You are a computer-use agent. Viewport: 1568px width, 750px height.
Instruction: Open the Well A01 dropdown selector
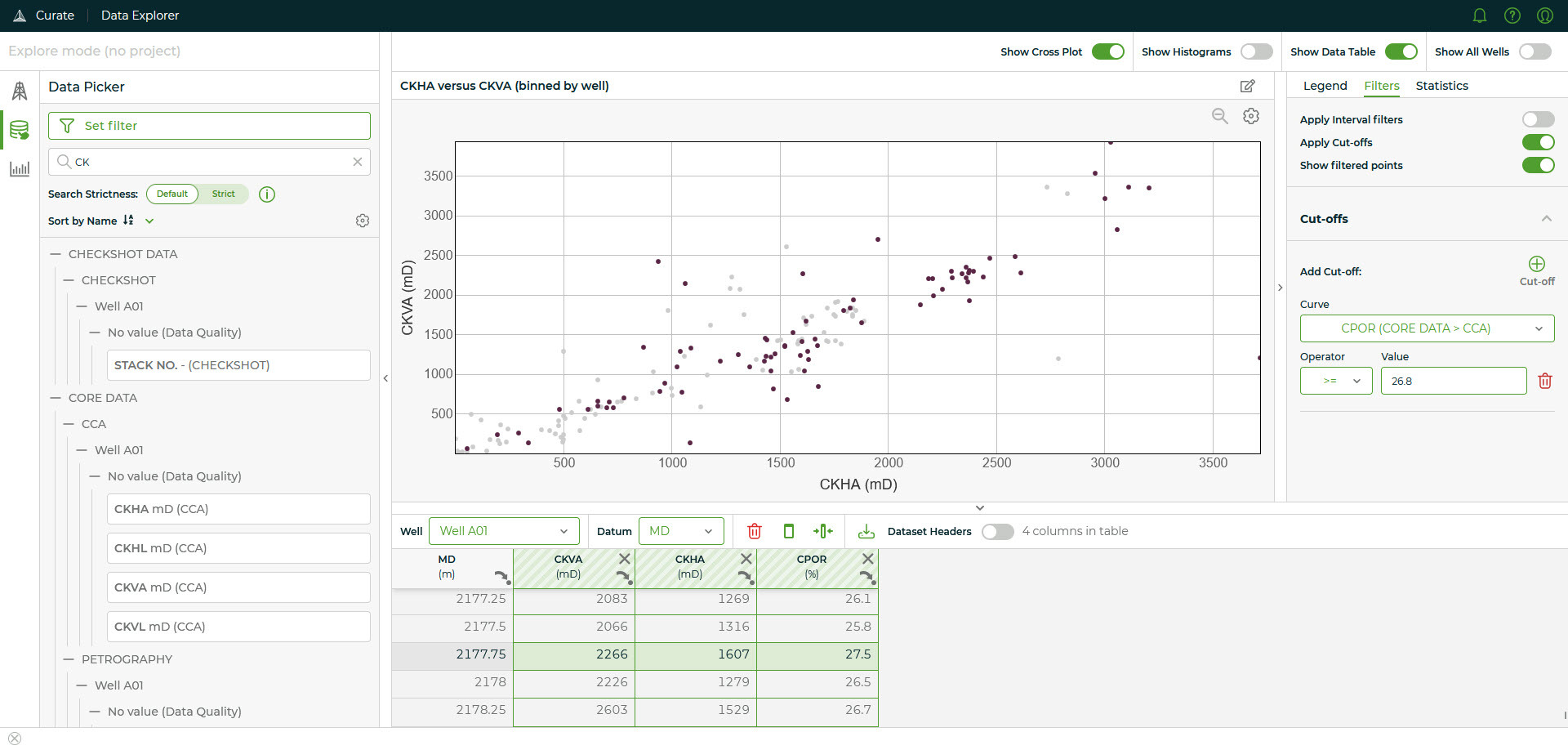tap(503, 531)
